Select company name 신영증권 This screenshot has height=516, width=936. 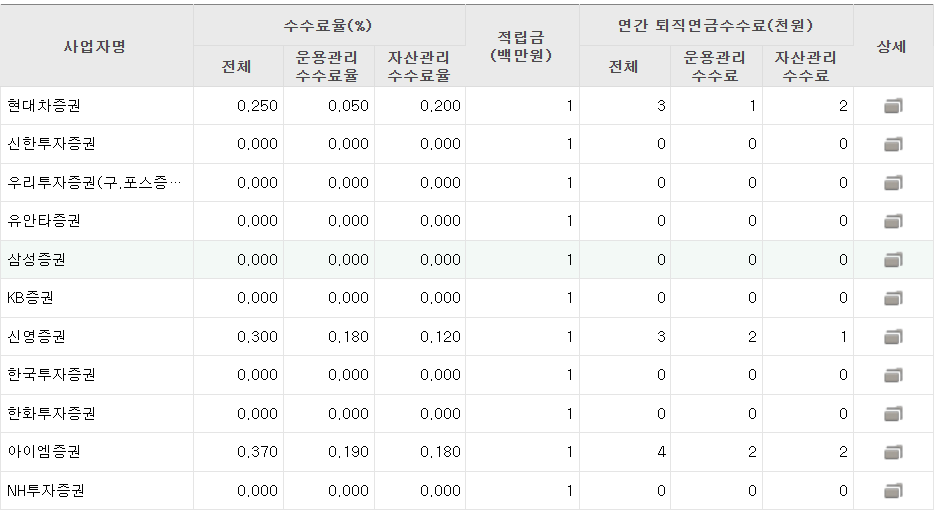coord(36,336)
